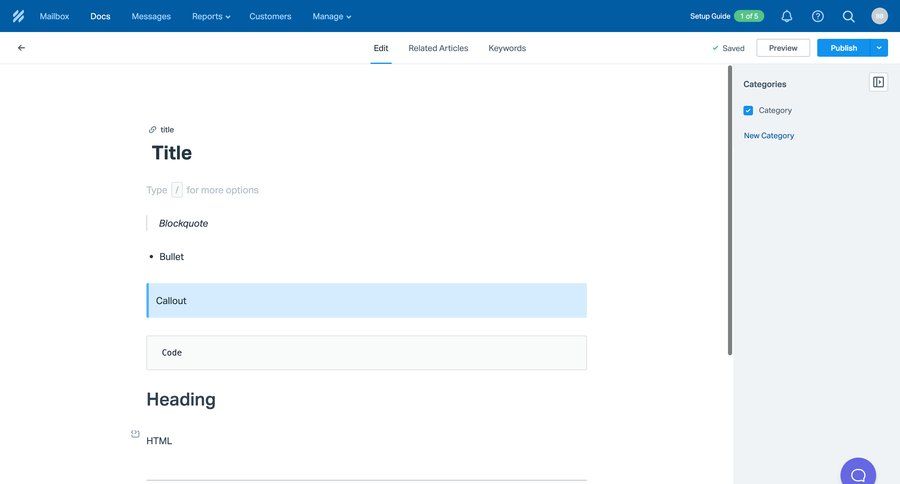Viewport: 900px width, 484px height.
Task: Open the Setup Guide 1 of 5
Action: click(x=727, y=16)
